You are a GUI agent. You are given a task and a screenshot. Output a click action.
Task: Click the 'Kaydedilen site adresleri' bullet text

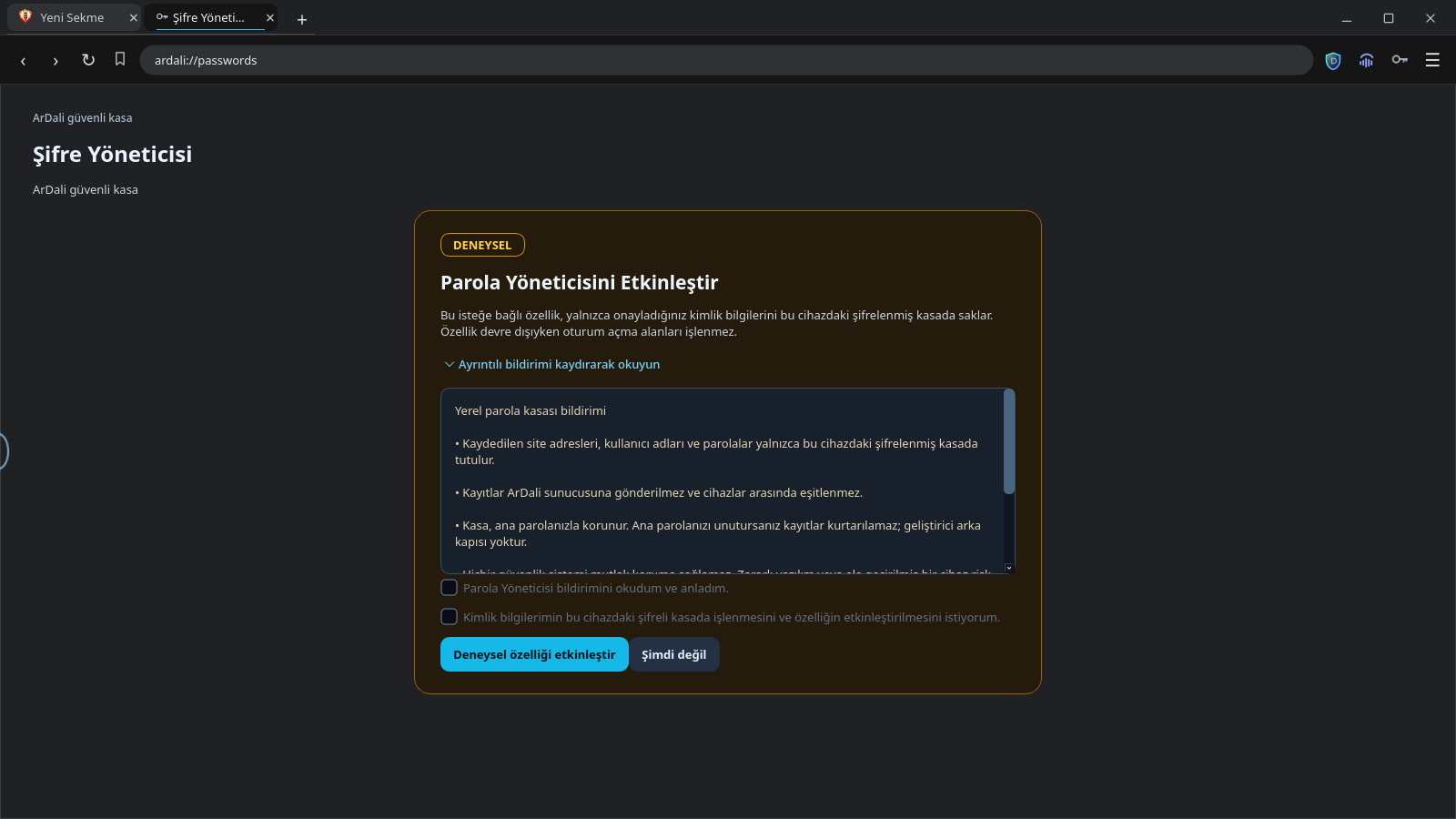click(x=716, y=451)
